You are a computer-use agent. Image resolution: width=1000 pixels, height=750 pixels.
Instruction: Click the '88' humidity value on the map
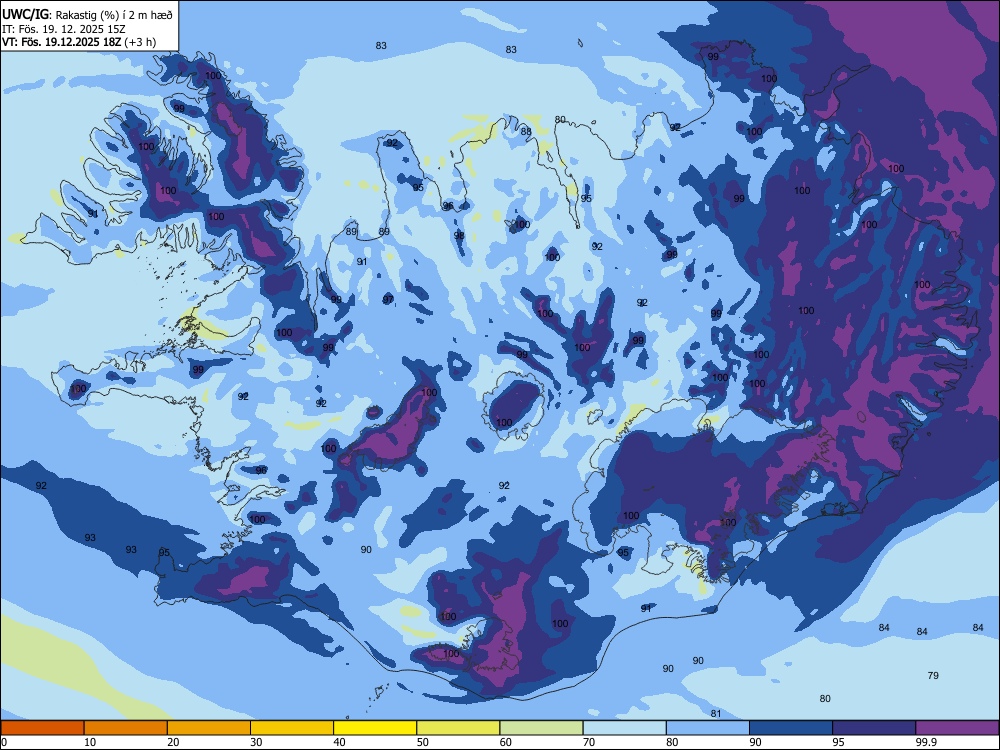coord(526,132)
